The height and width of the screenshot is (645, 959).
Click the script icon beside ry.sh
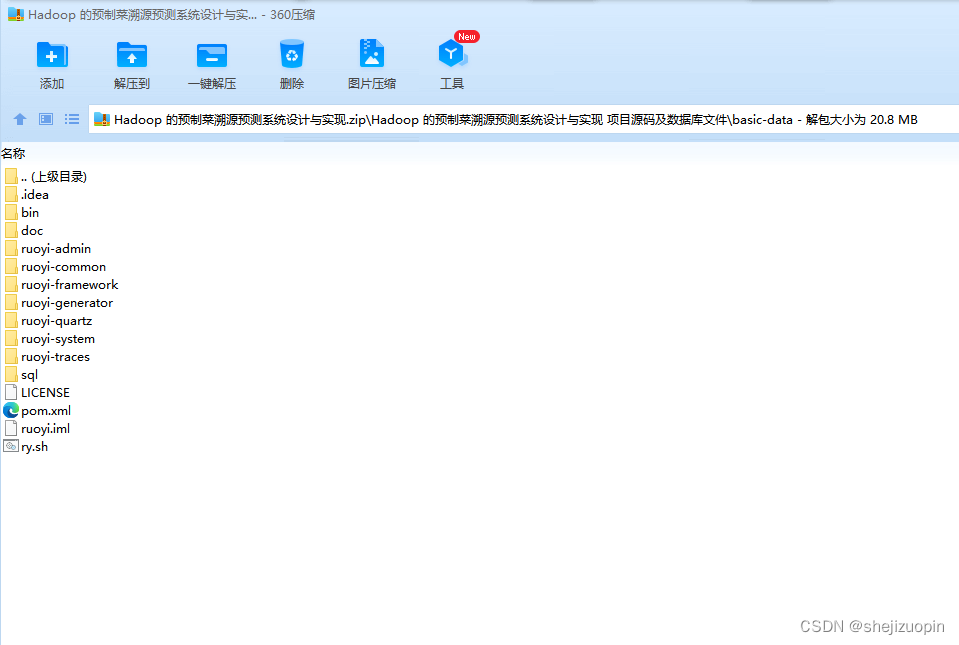tap(11, 446)
